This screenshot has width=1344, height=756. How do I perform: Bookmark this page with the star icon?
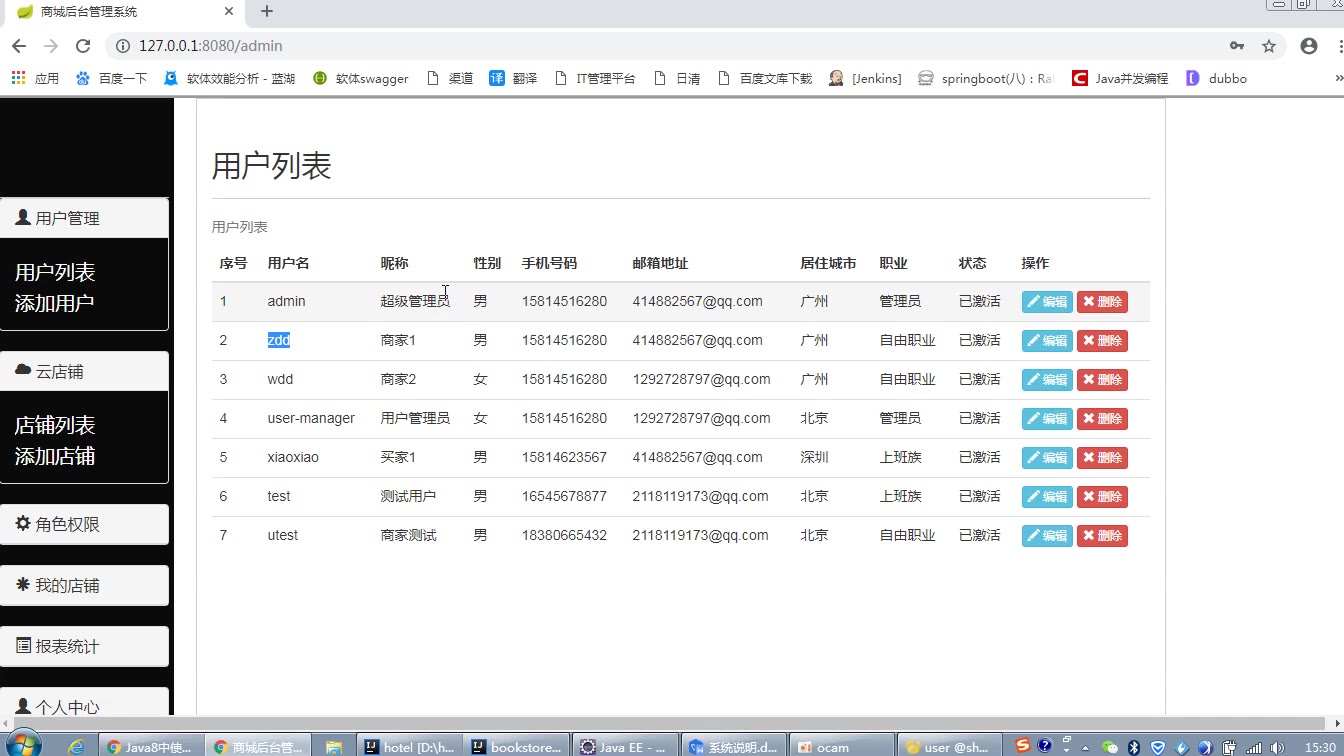tap(1269, 46)
